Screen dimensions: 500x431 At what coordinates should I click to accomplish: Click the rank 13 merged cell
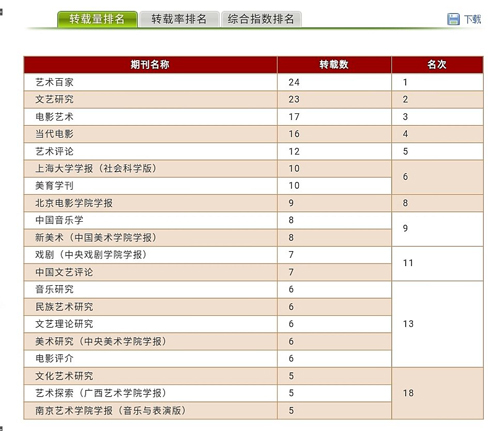tap(437, 324)
